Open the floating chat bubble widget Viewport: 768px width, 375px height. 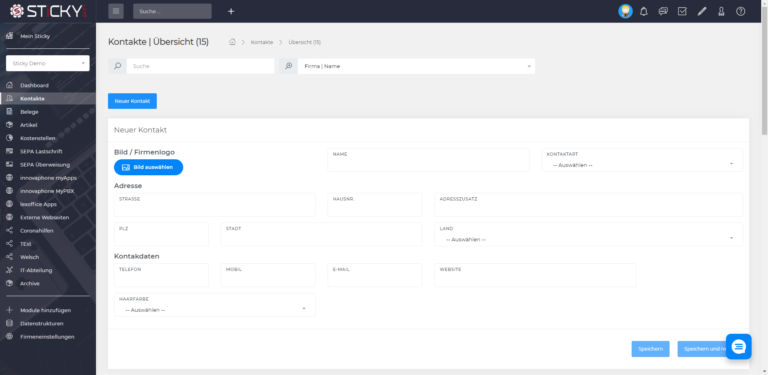pos(739,347)
